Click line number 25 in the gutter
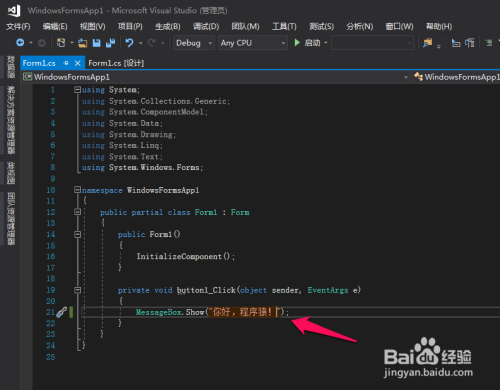Image resolution: width=500 pixels, height=390 pixels. pos(51,357)
